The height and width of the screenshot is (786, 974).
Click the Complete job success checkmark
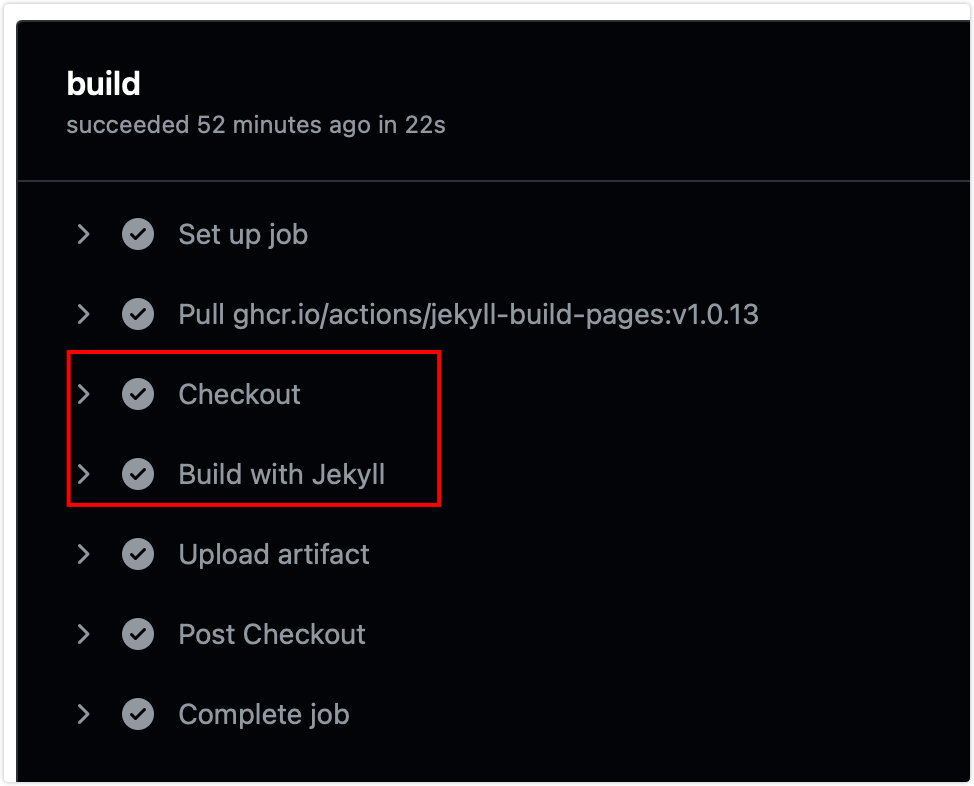[x=138, y=715]
